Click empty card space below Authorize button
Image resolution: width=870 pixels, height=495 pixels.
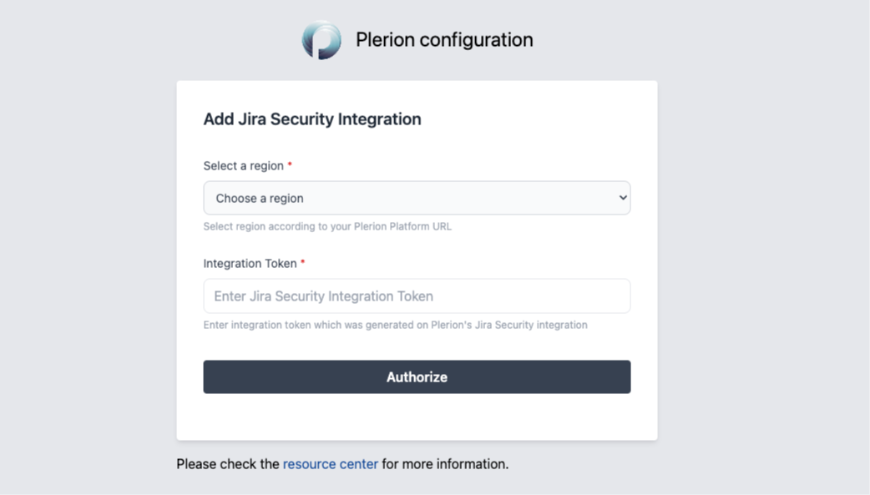click(x=416, y=416)
